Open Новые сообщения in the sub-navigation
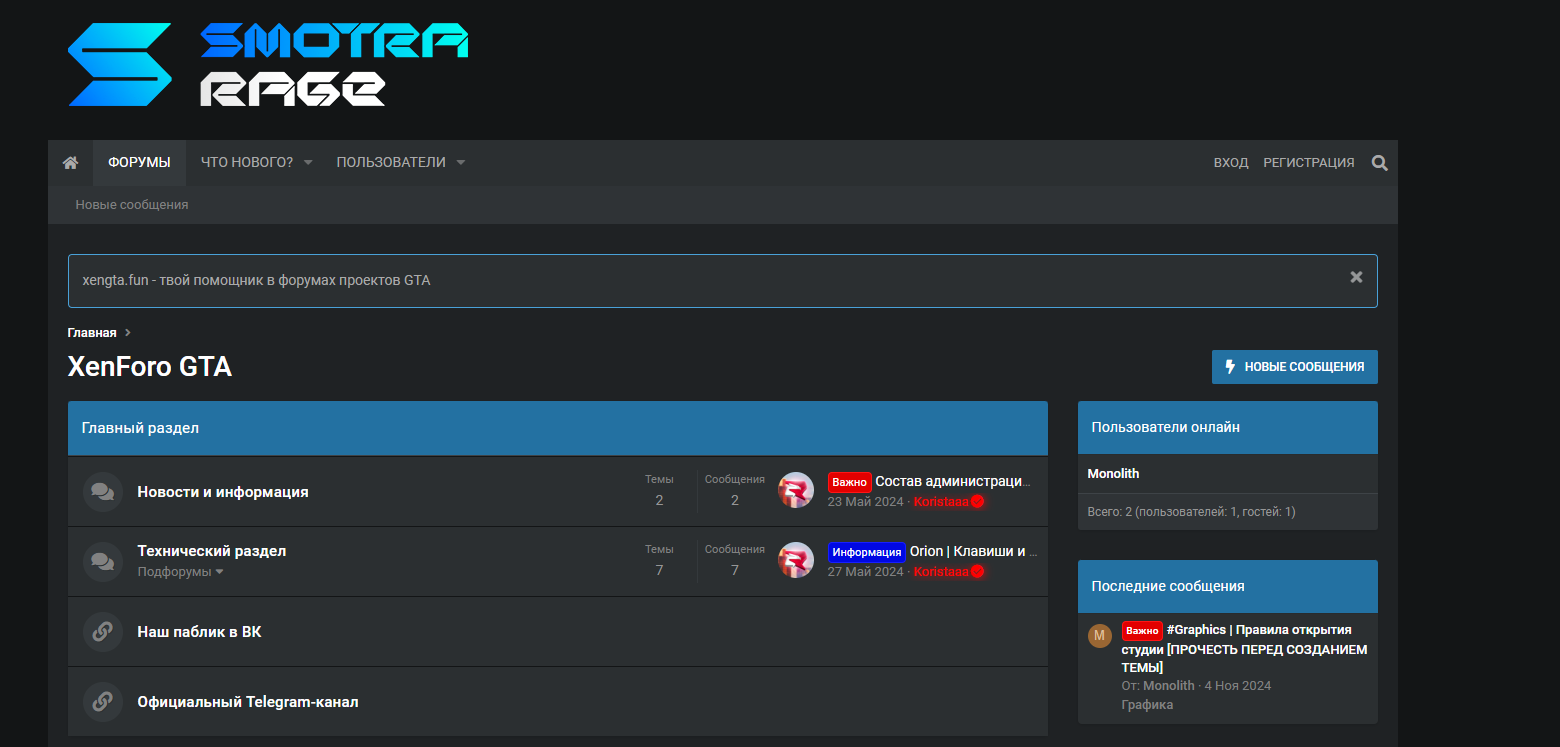 coord(132,205)
